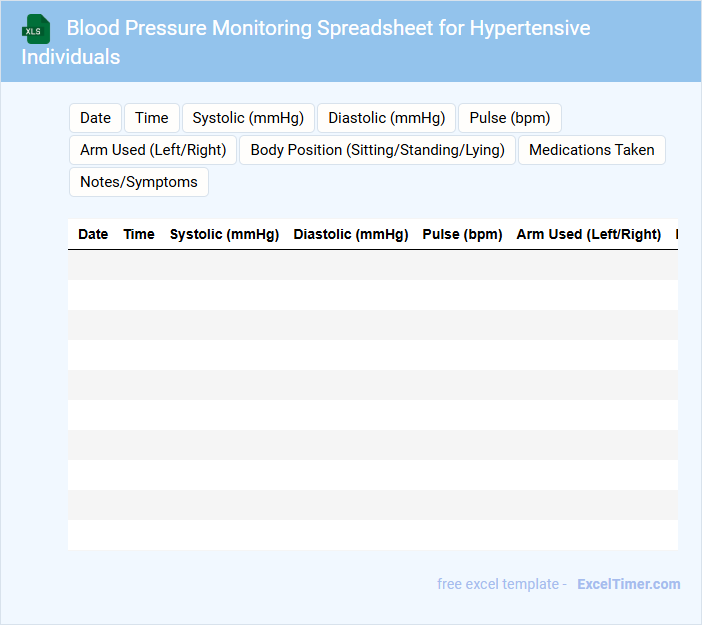The image size is (702, 625).
Task: Click the green XLS file icon
Action: point(36,29)
